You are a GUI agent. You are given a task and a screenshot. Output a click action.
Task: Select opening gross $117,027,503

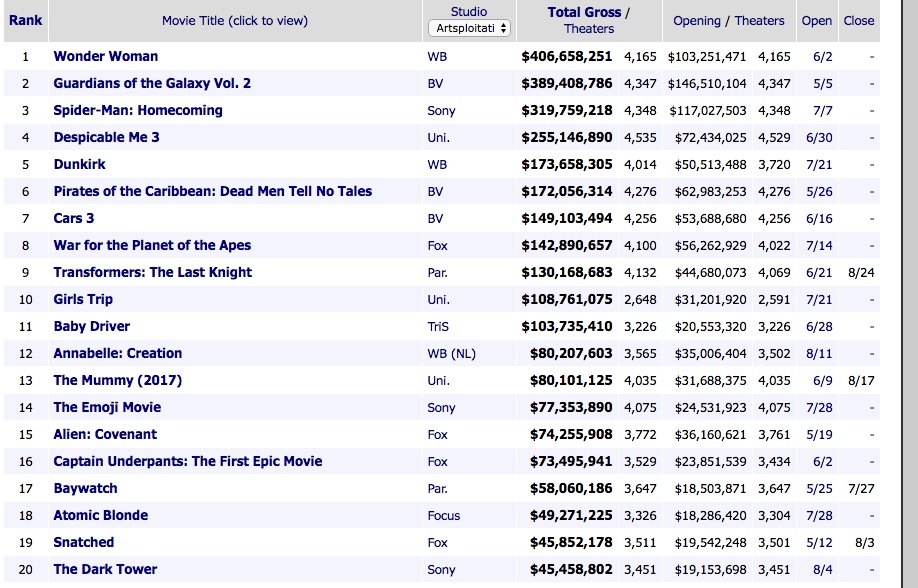pos(708,111)
